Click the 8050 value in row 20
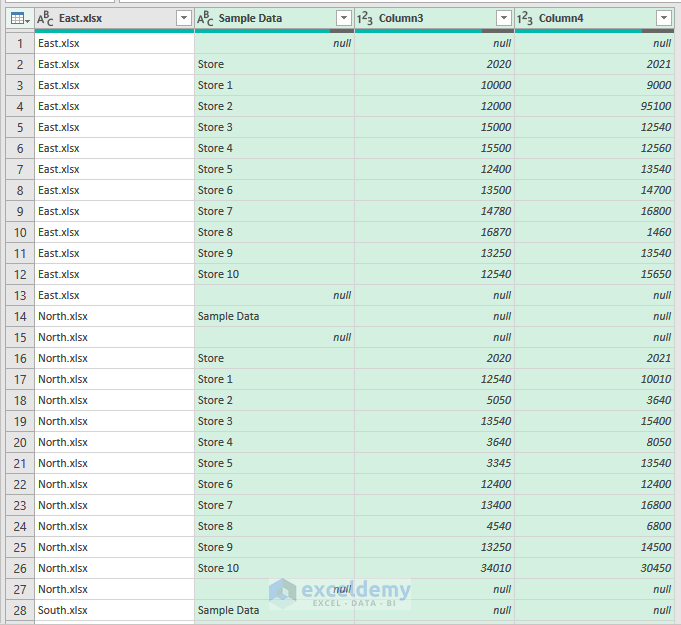Viewport: 681px width, 625px height. click(x=659, y=443)
